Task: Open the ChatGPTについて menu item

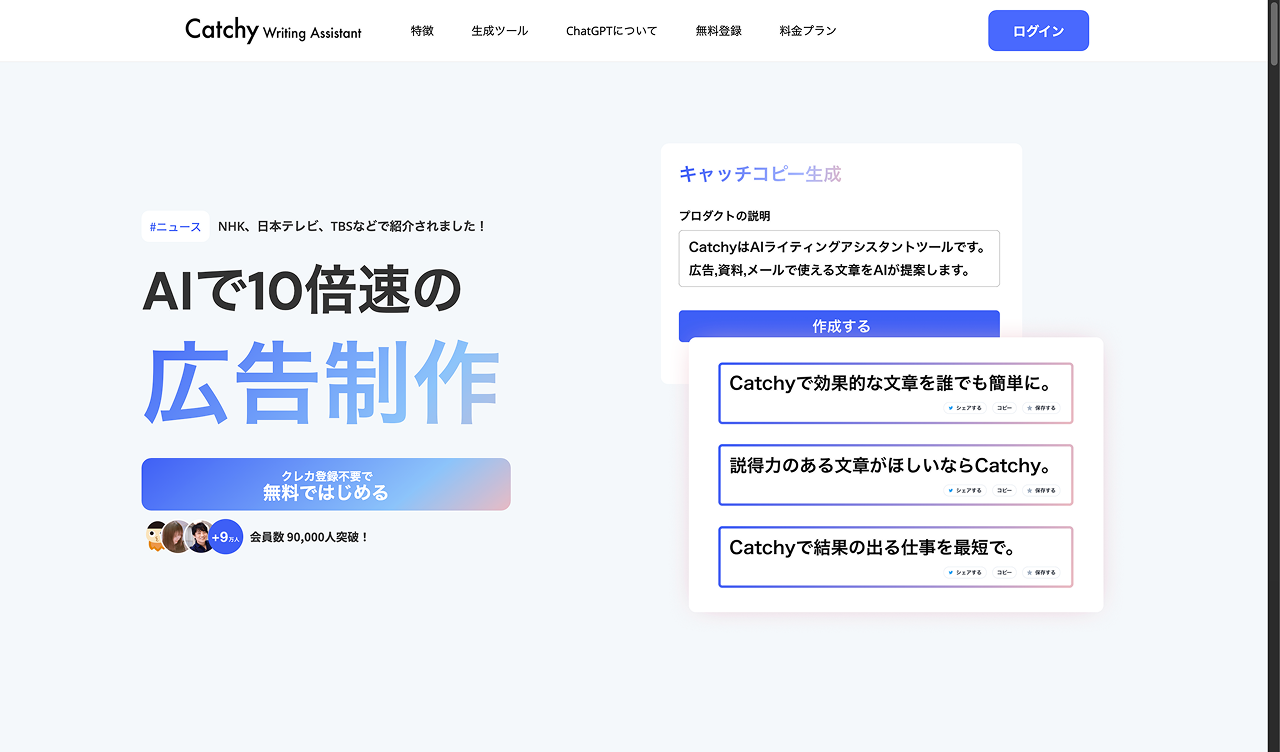Action: (x=612, y=31)
